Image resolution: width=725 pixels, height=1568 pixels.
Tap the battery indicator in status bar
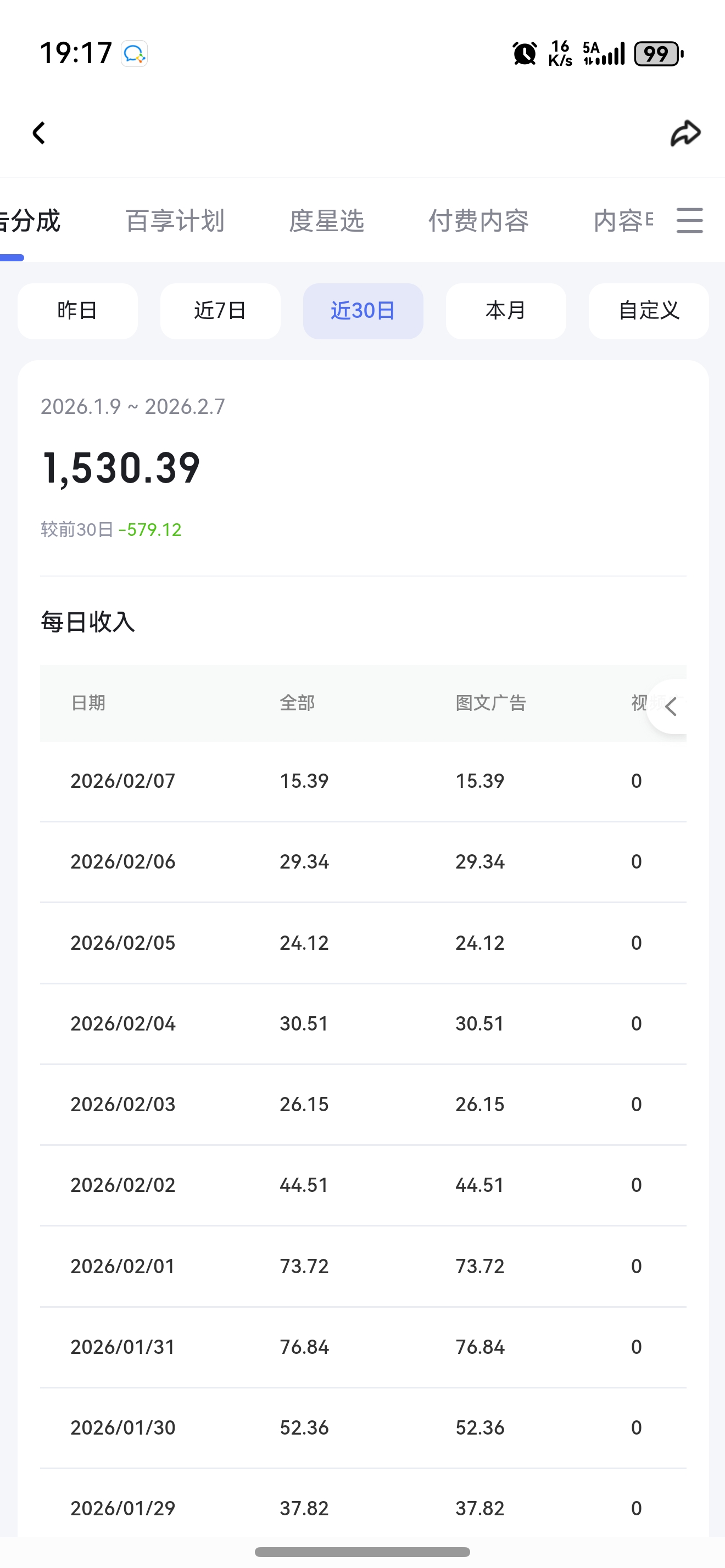pos(658,54)
